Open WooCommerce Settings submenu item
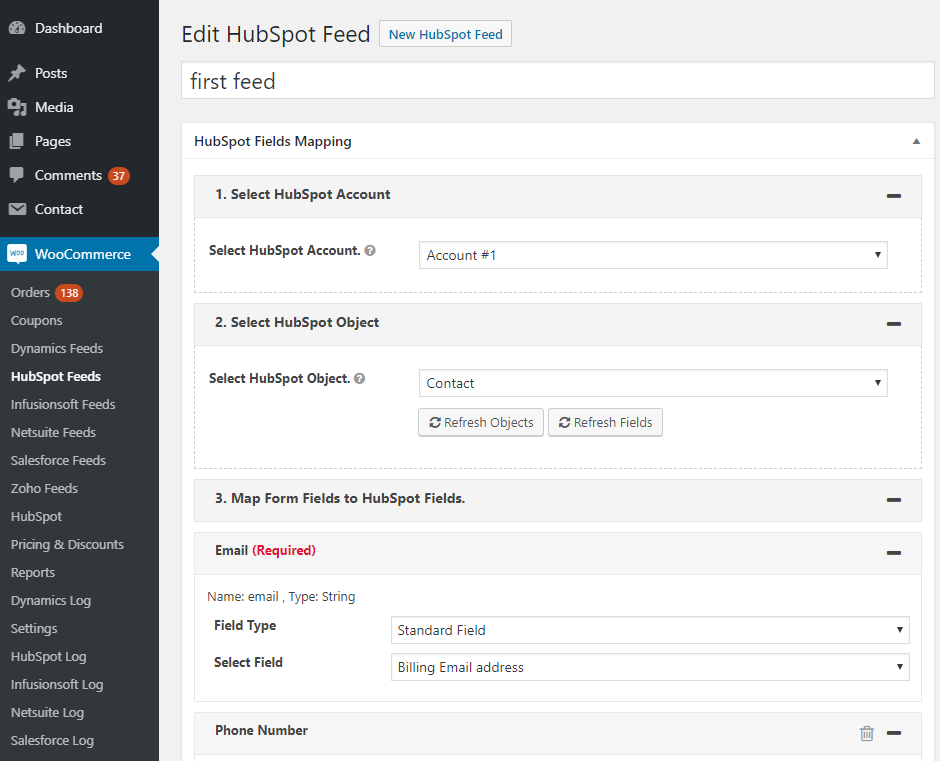 click(34, 628)
